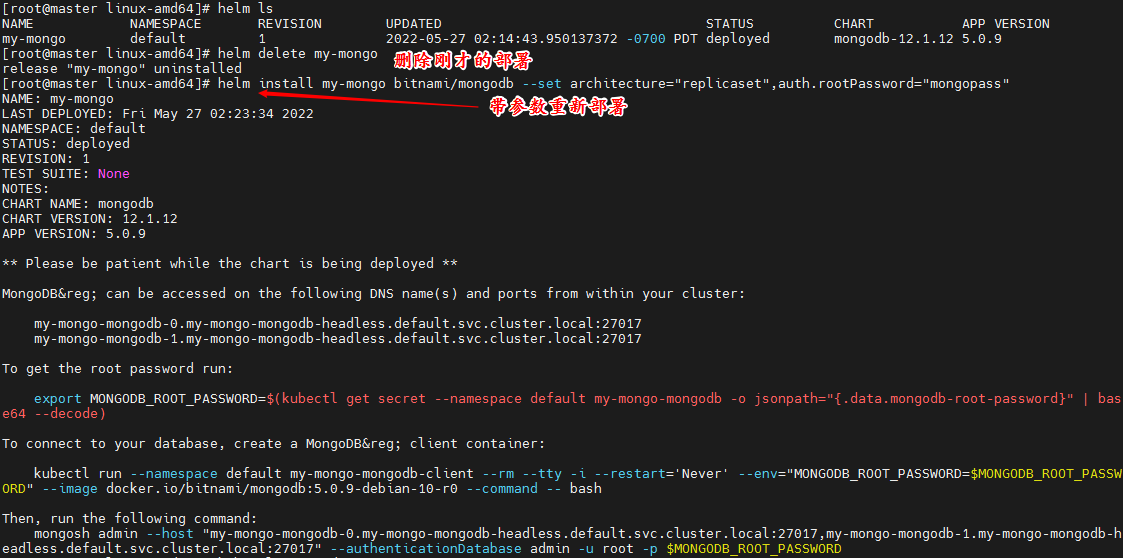This screenshot has height=558, width=1123.
Task: Click the REVISION column header
Action: [289, 24]
